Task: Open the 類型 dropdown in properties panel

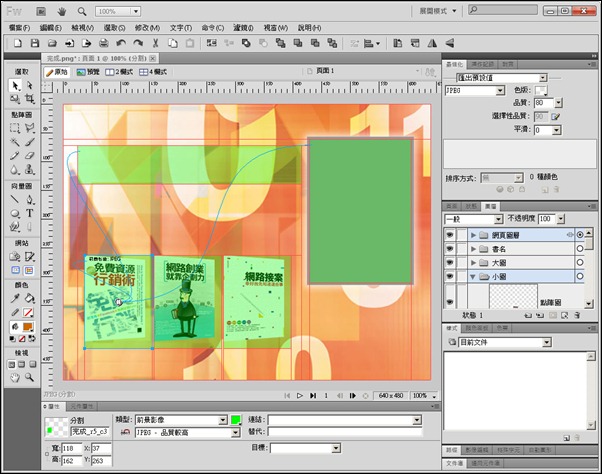Action: click(x=222, y=421)
